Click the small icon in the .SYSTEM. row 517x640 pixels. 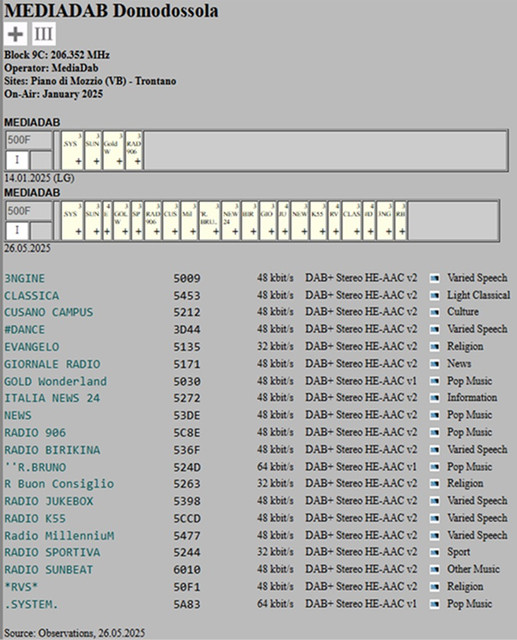pos(435,604)
